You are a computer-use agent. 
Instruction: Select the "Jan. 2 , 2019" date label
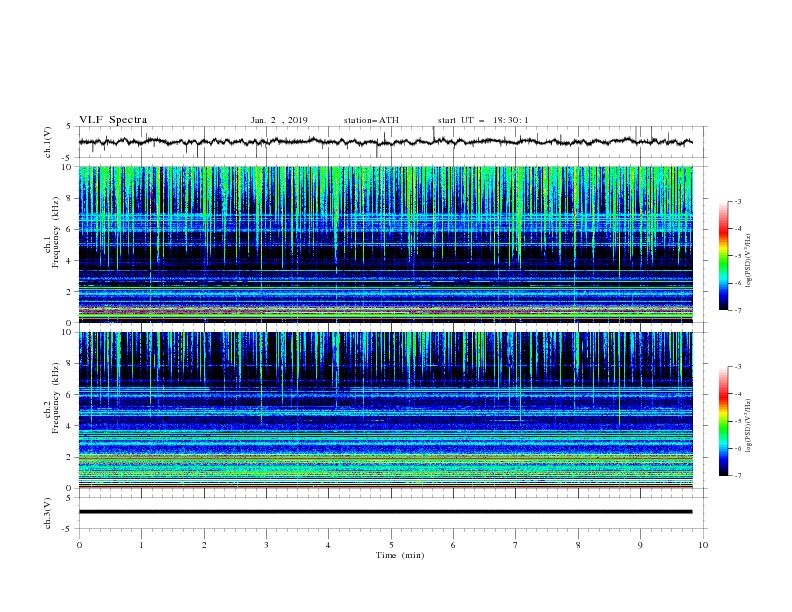pyautogui.click(x=279, y=120)
